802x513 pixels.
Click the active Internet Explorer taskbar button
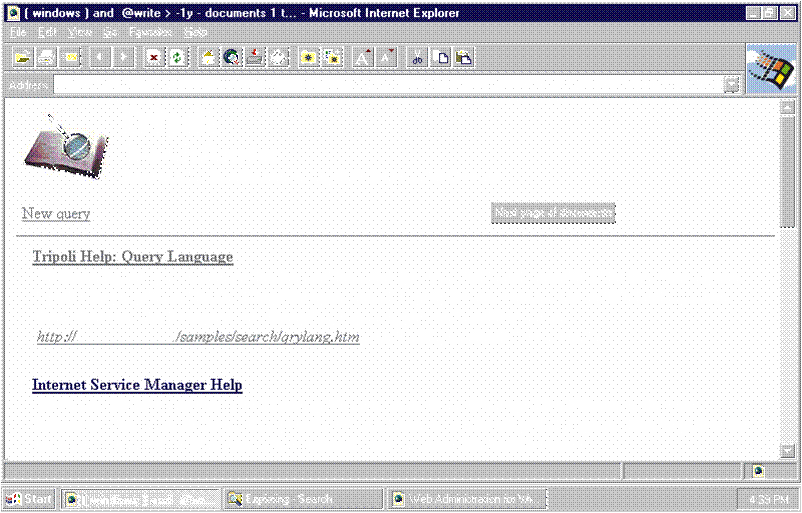[x=141, y=499]
